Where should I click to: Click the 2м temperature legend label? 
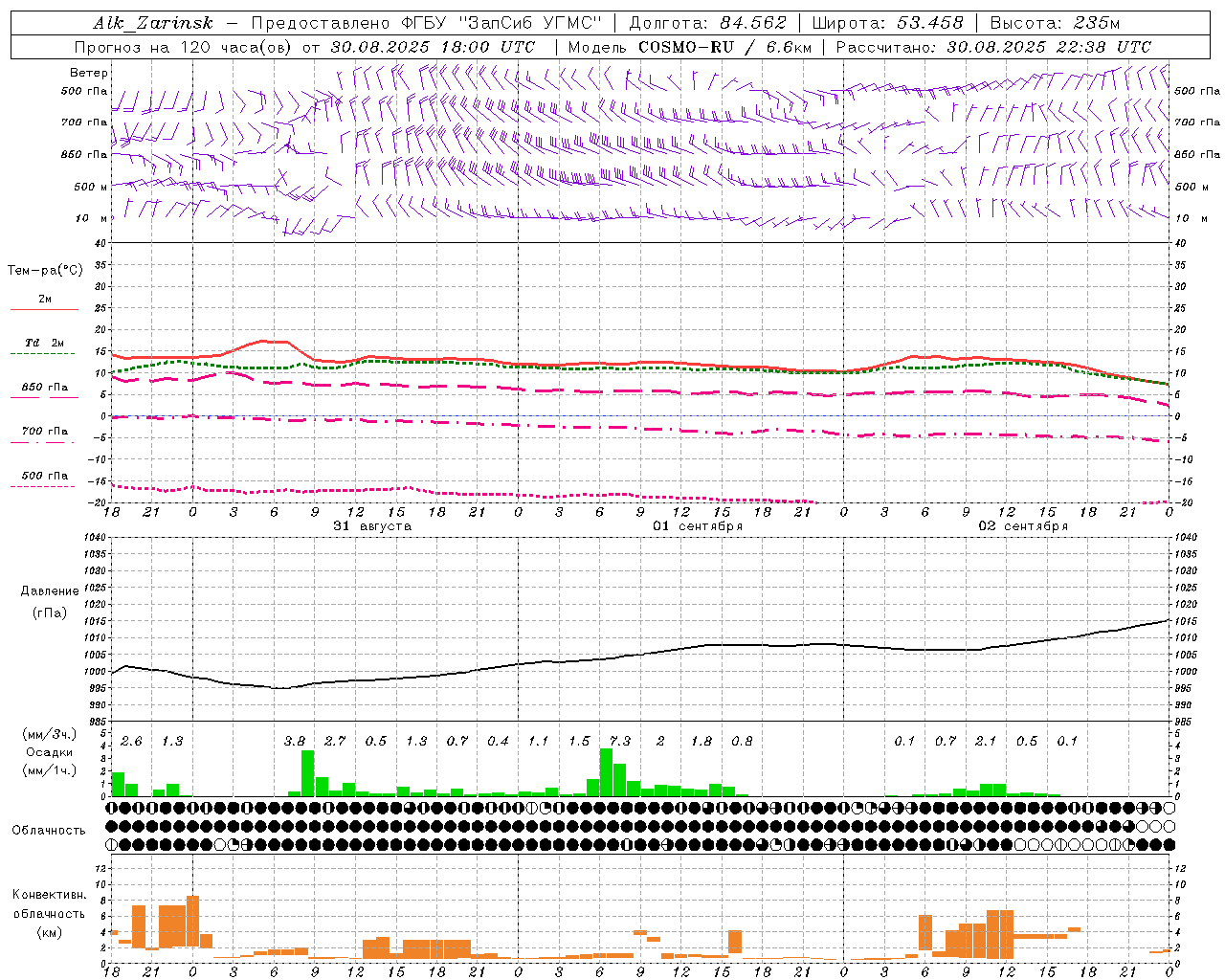(45, 299)
